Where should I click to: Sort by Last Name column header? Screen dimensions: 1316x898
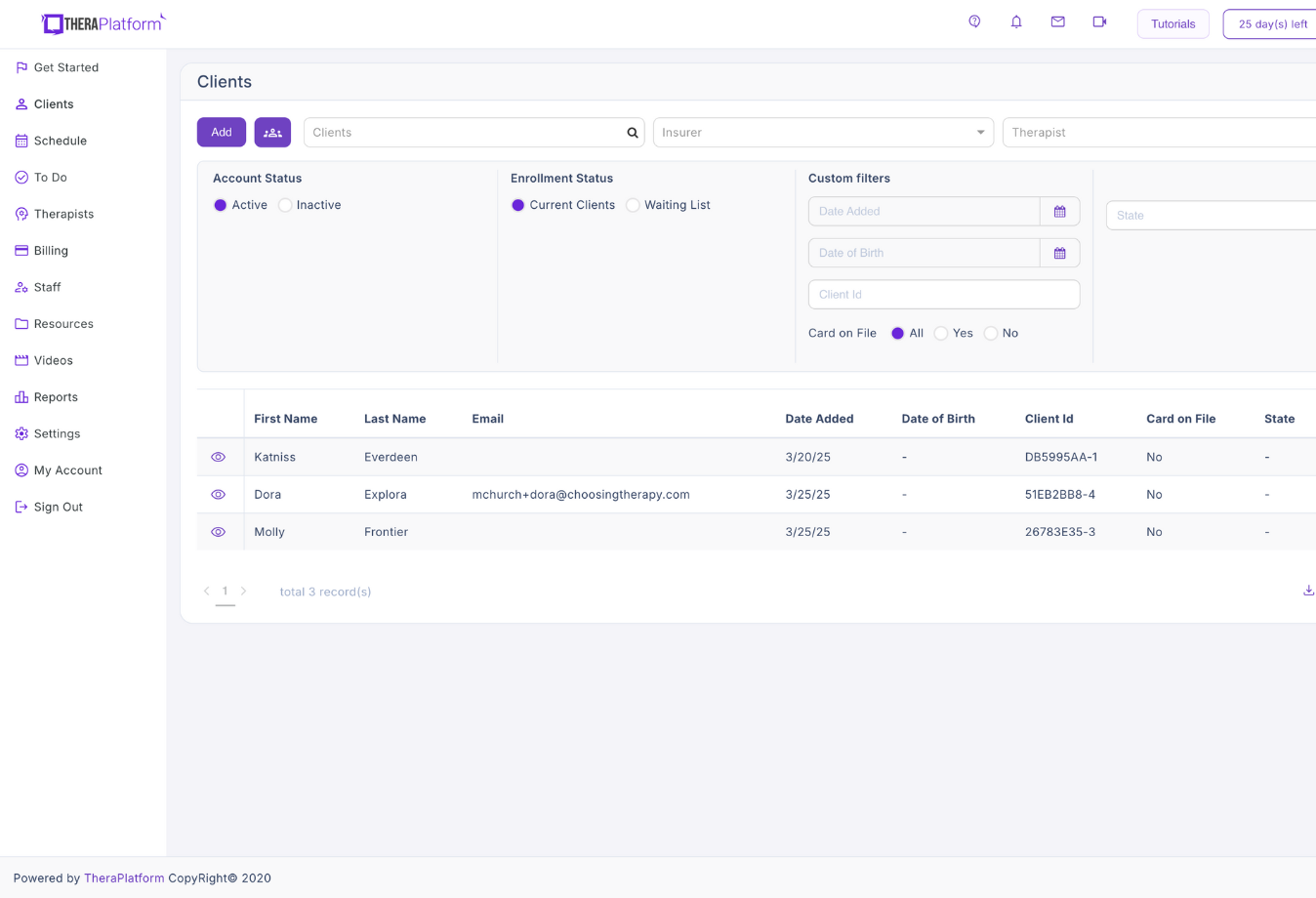coord(394,419)
